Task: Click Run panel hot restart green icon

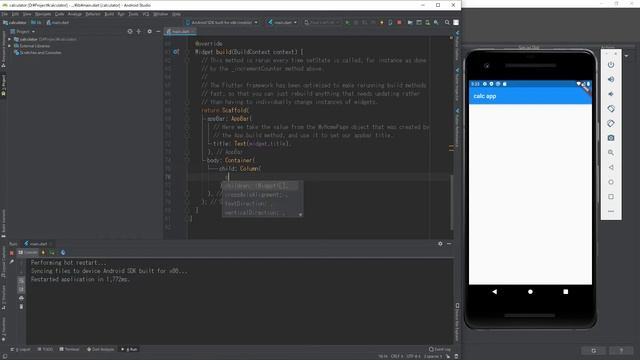Action: coord(52,253)
